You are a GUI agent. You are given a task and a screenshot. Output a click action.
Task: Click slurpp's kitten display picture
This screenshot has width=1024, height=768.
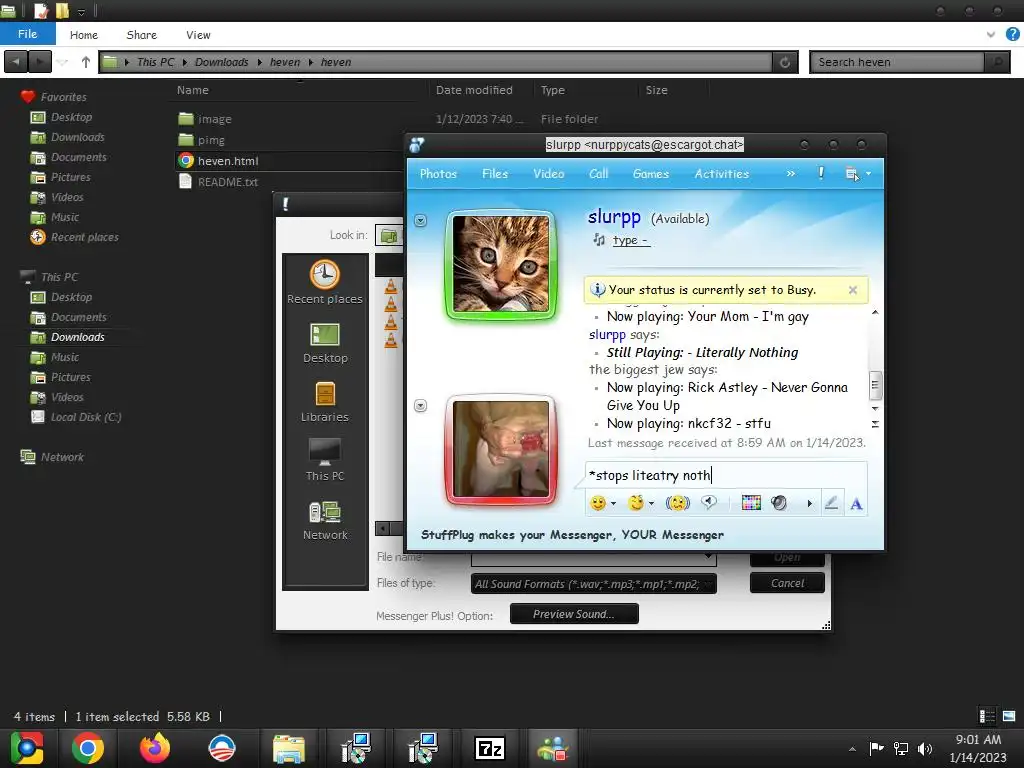point(501,264)
